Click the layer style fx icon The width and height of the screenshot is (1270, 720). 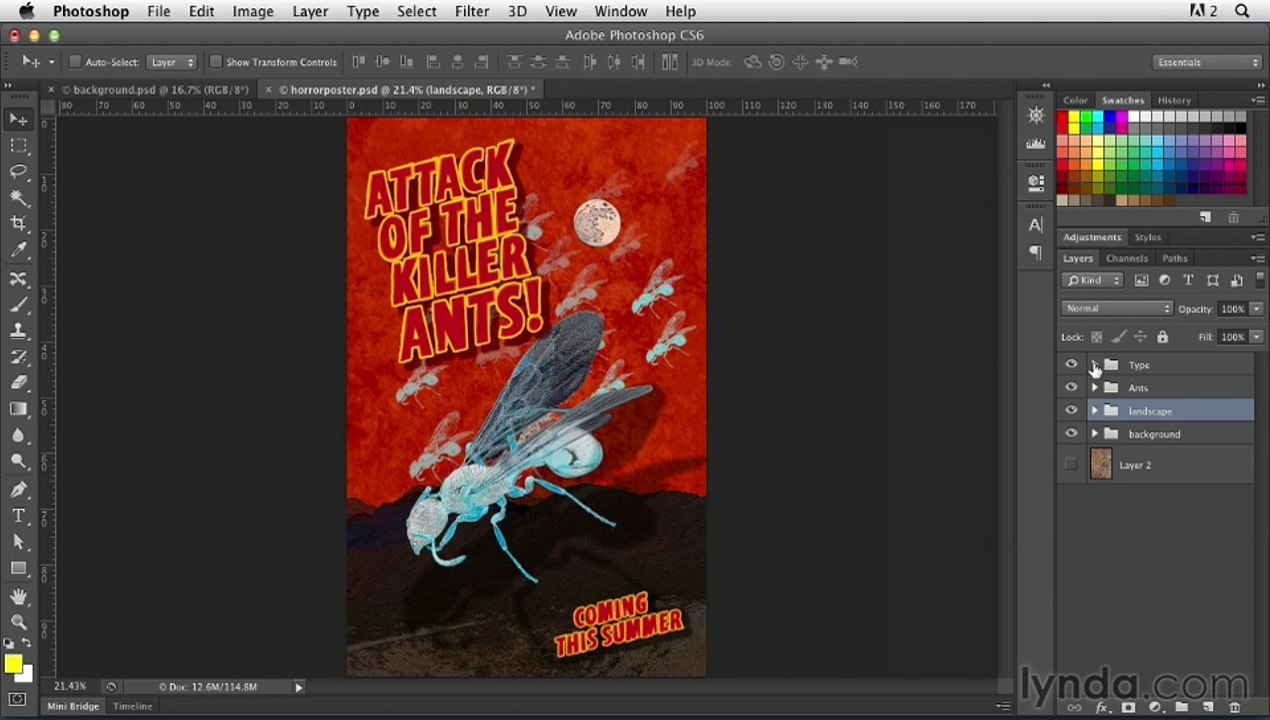tap(1104, 707)
